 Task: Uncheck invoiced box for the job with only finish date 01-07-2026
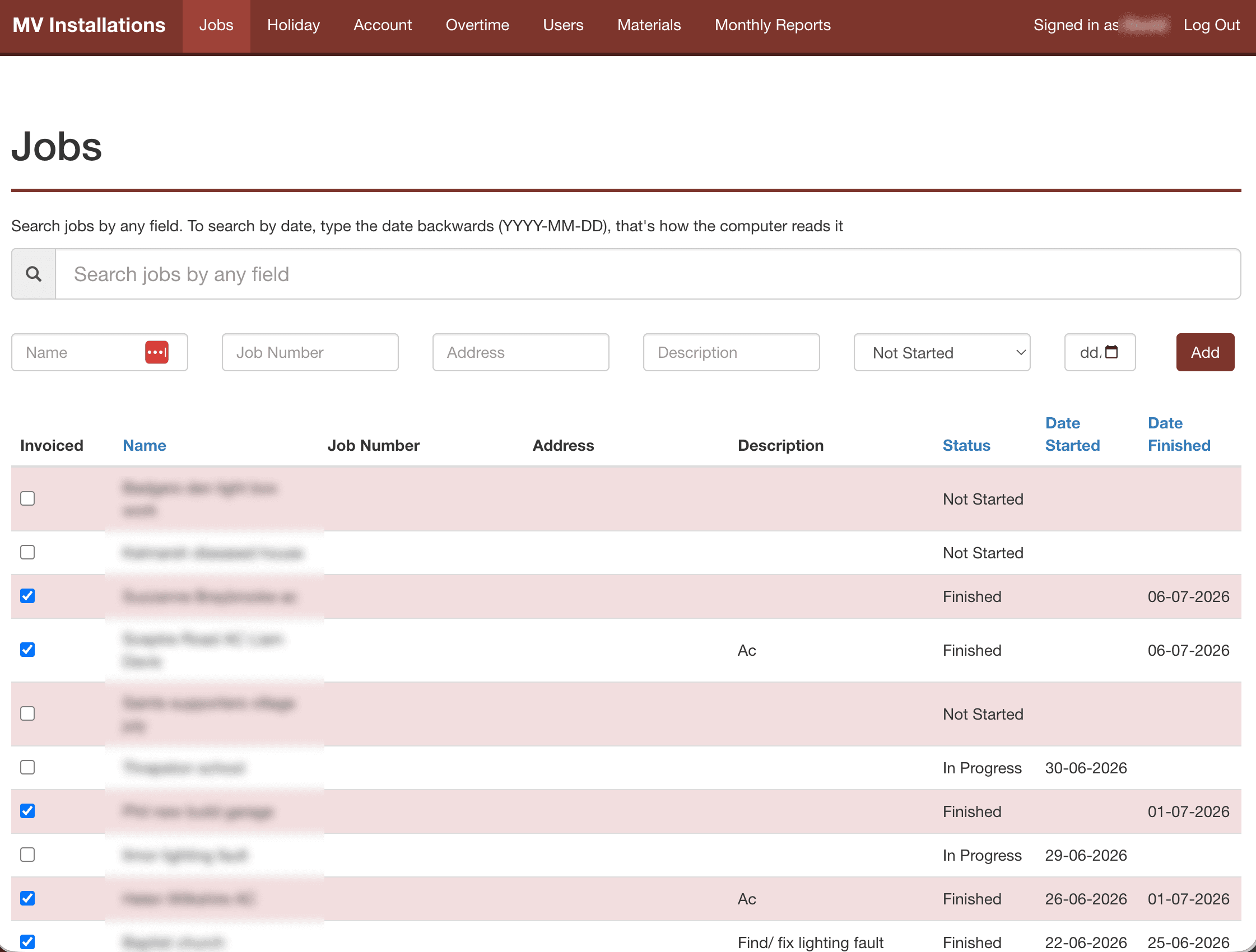tap(27, 811)
